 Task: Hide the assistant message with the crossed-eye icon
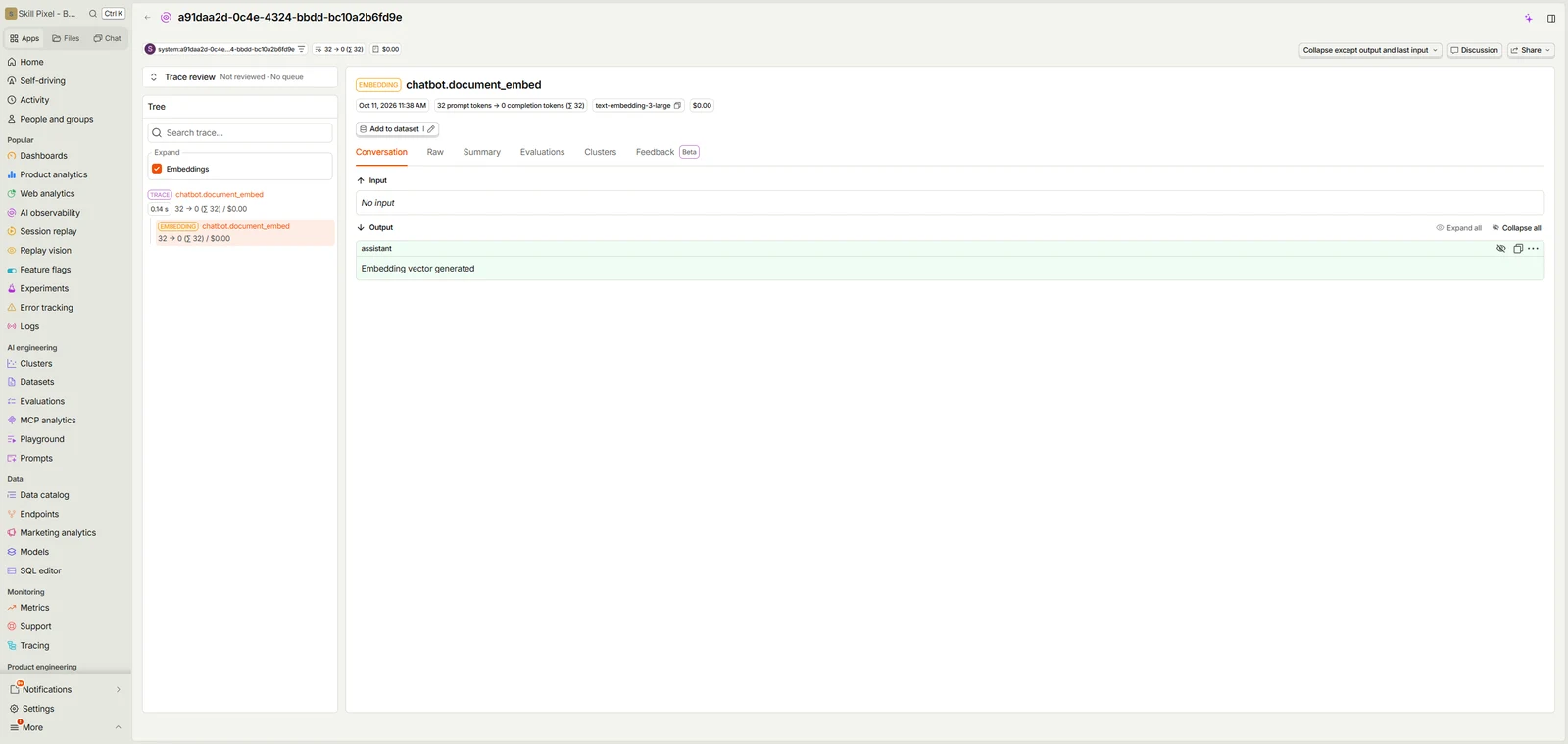pos(1501,249)
